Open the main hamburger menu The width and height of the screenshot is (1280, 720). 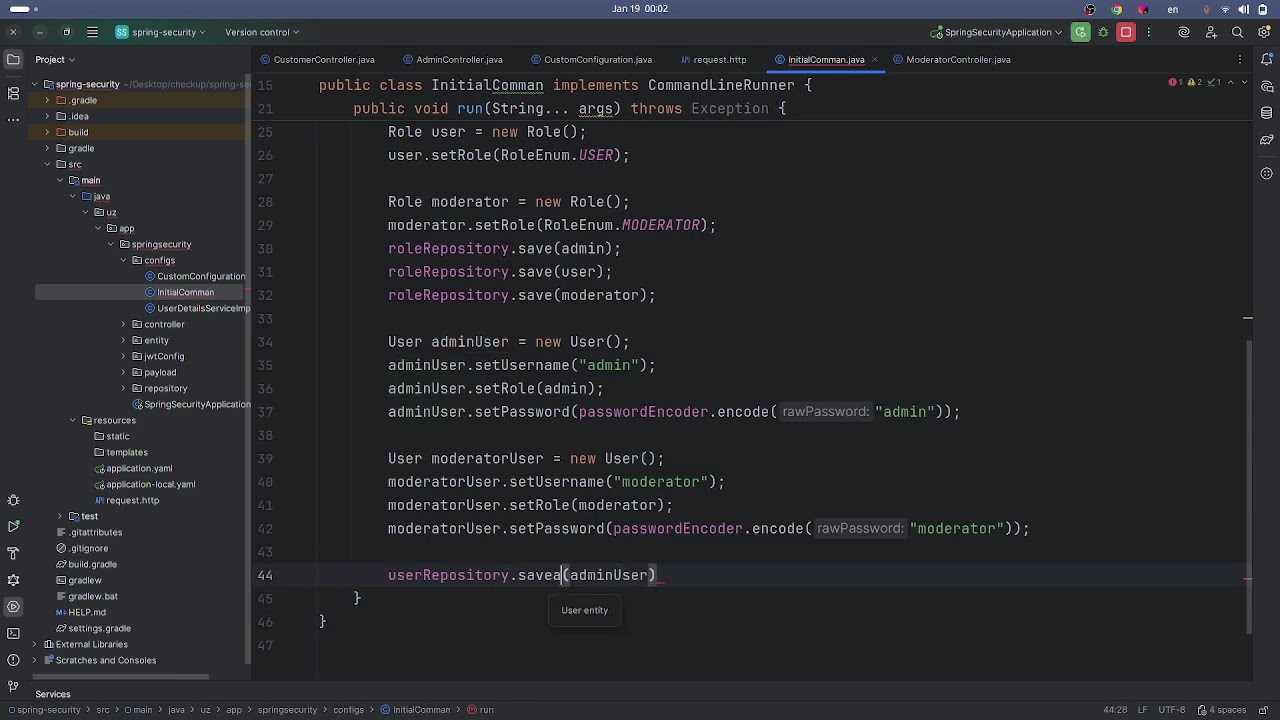92,32
